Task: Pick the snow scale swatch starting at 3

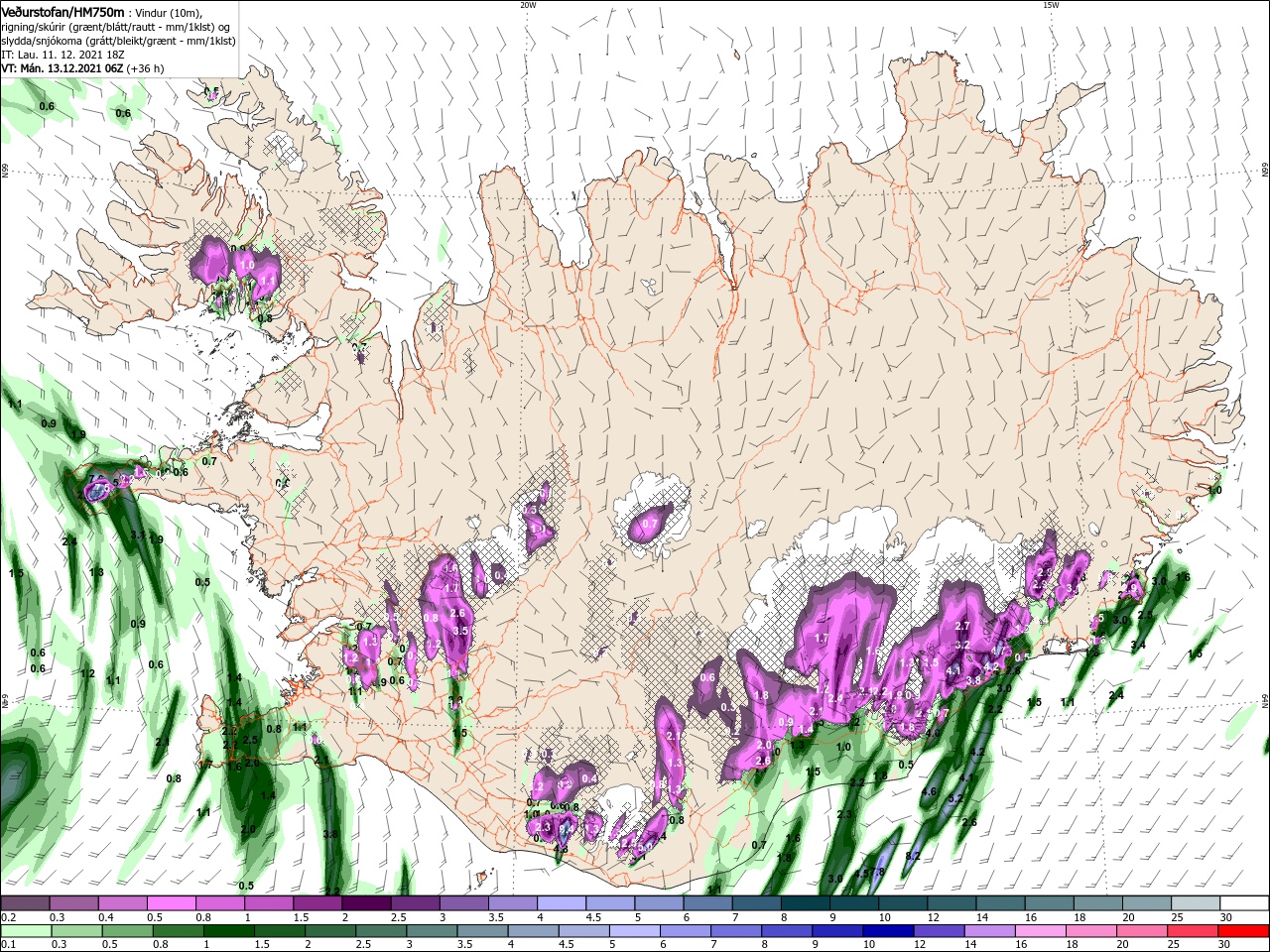Action: click(464, 903)
